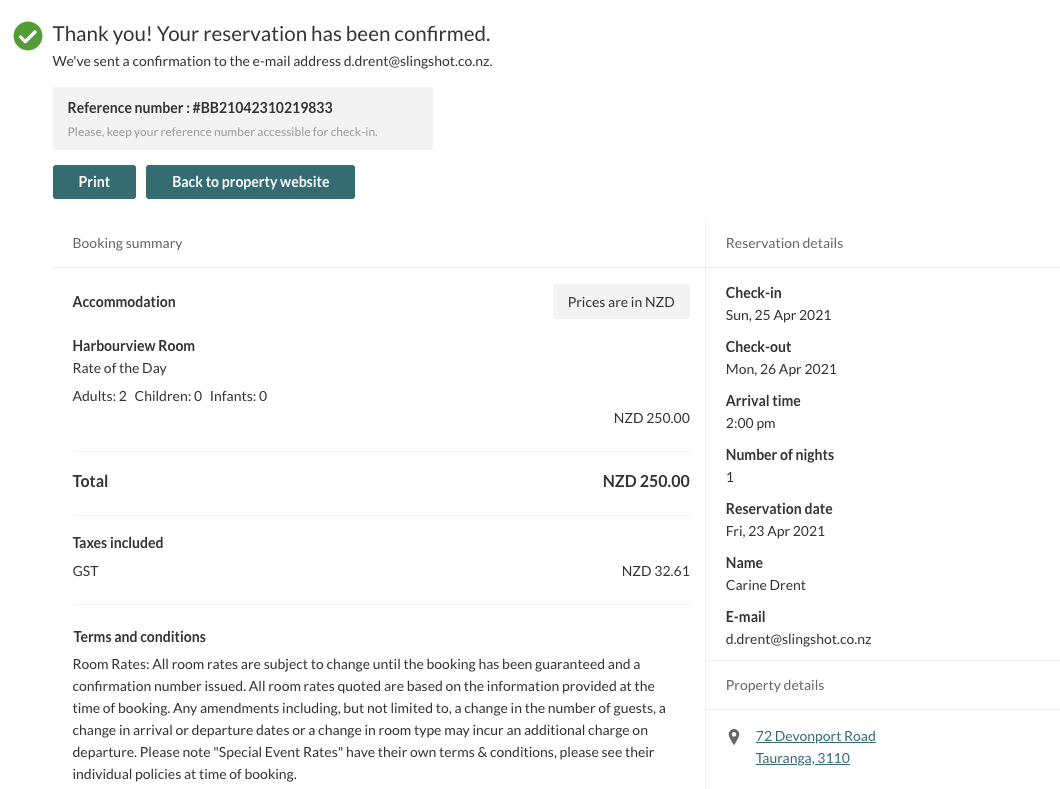Screen dimensions: 1060x789
Task: Click the Print button
Action: tap(94, 182)
